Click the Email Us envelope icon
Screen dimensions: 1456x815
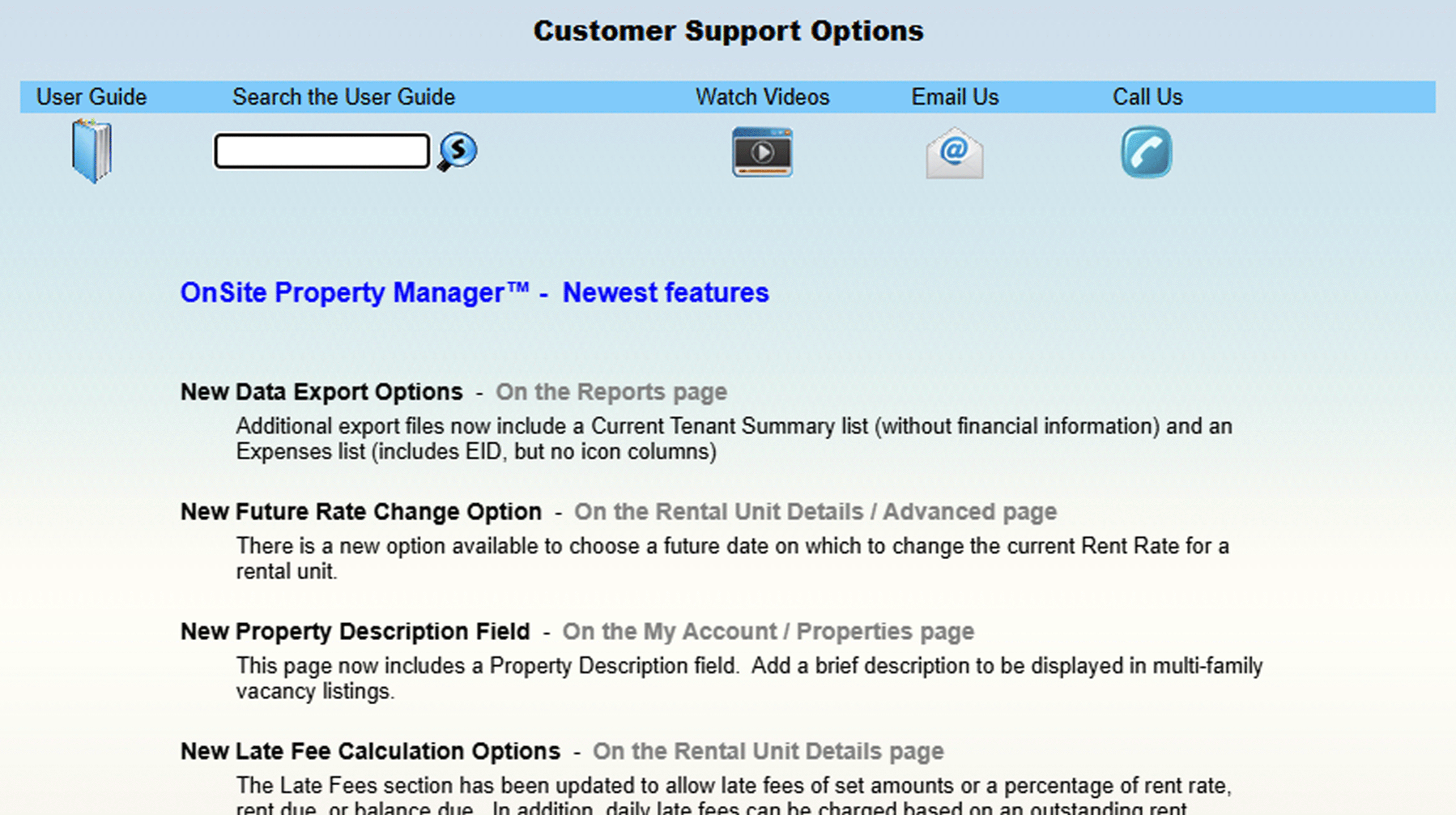pyautogui.click(x=955, y=152)
